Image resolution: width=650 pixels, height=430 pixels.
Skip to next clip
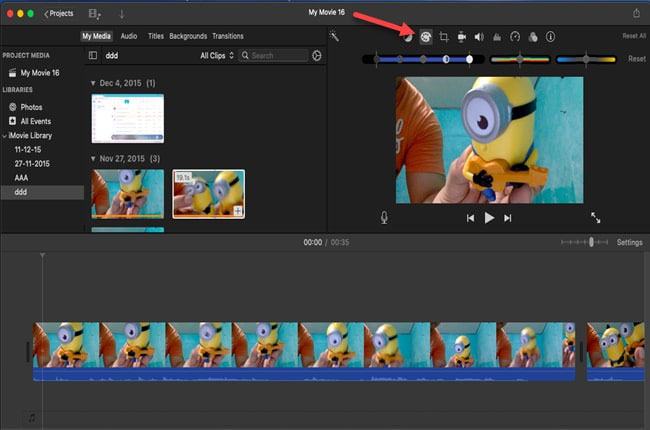tap(508, 218)
